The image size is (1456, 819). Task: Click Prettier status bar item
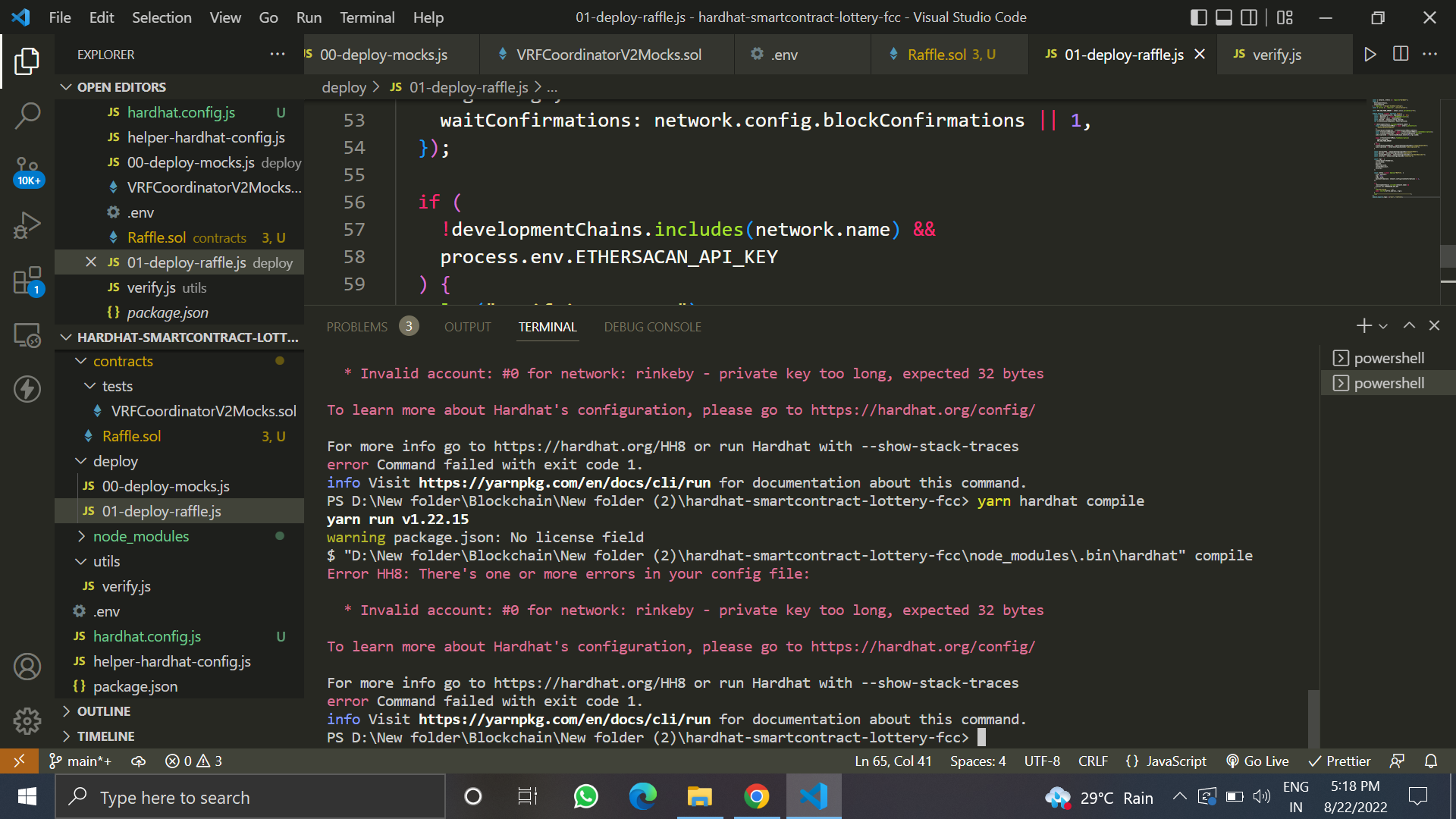pyautogui.click(x=1339, y=761)
